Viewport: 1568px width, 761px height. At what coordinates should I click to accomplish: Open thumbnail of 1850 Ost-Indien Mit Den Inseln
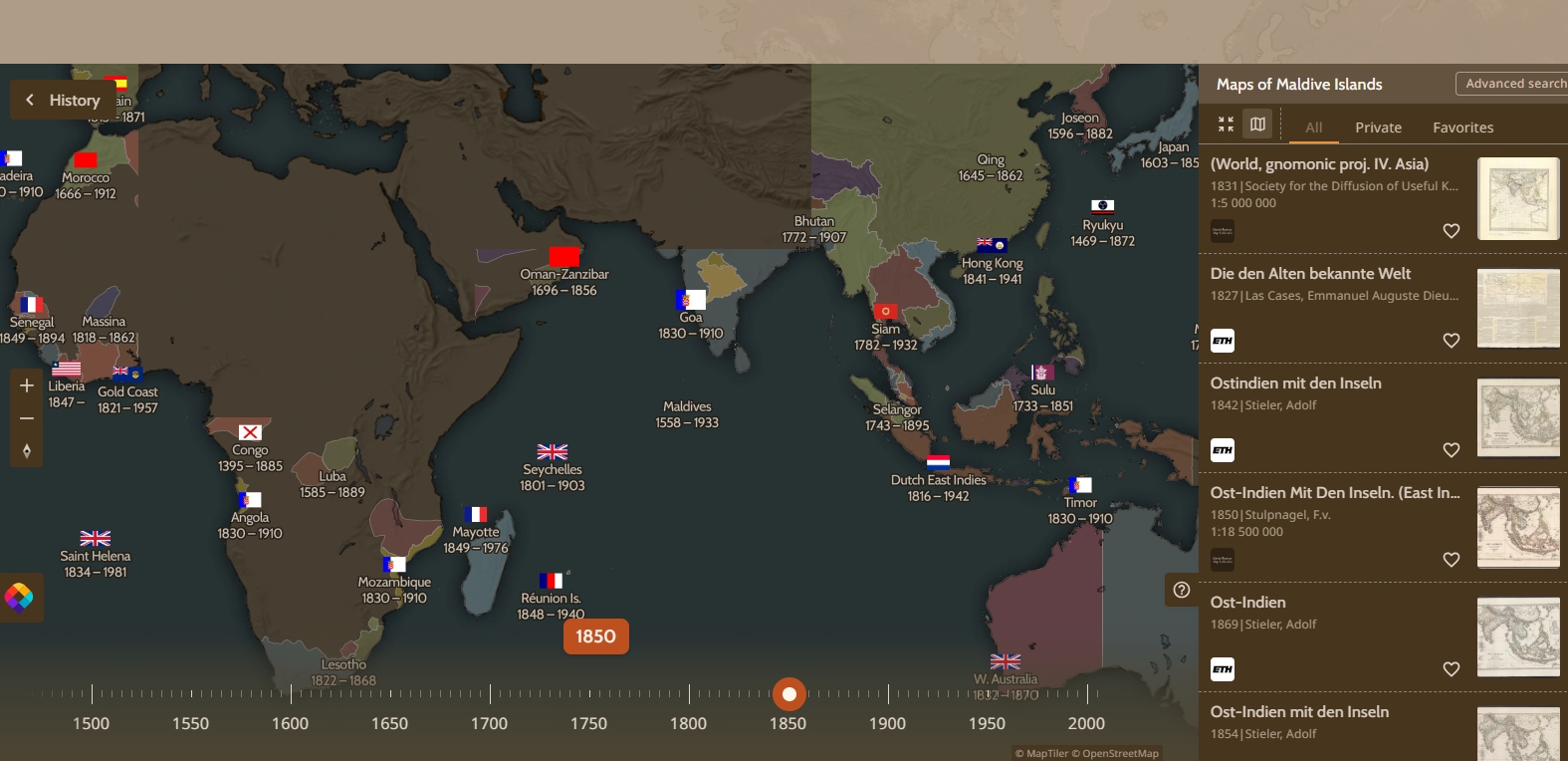(x=1518, y=527)
